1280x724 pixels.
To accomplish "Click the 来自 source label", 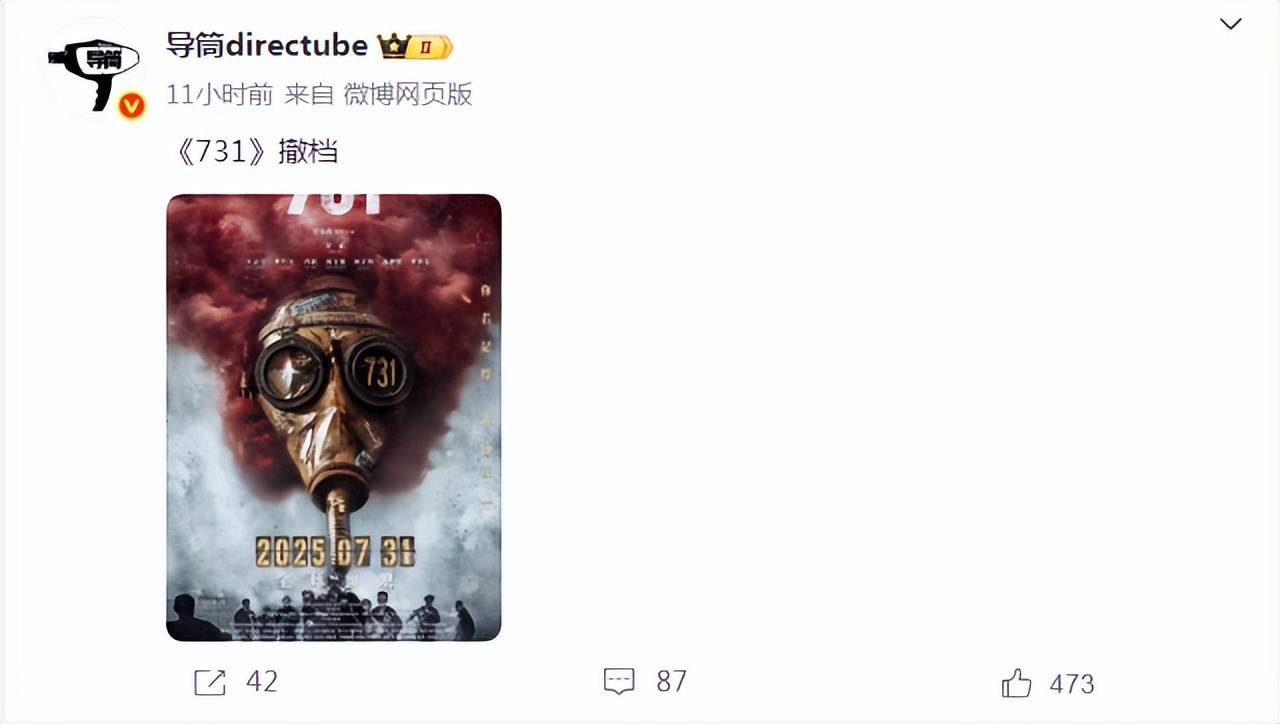I will [x=308, y=95].
